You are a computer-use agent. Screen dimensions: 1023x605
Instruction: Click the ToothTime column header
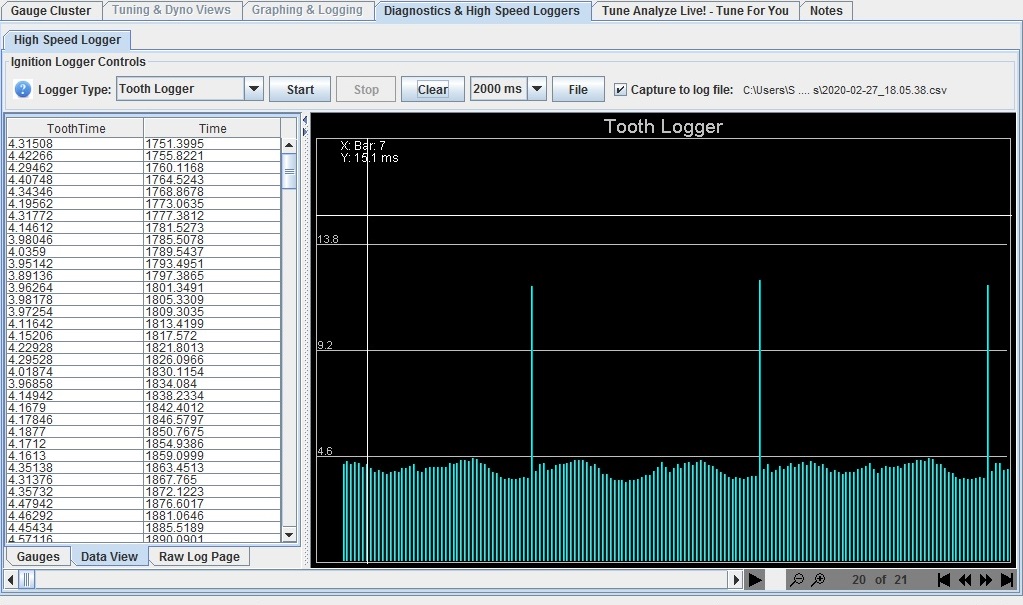[76, 128]
